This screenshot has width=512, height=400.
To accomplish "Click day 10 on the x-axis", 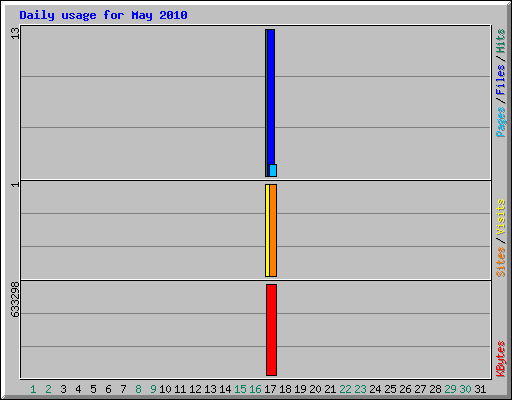I will coord(165,389).
